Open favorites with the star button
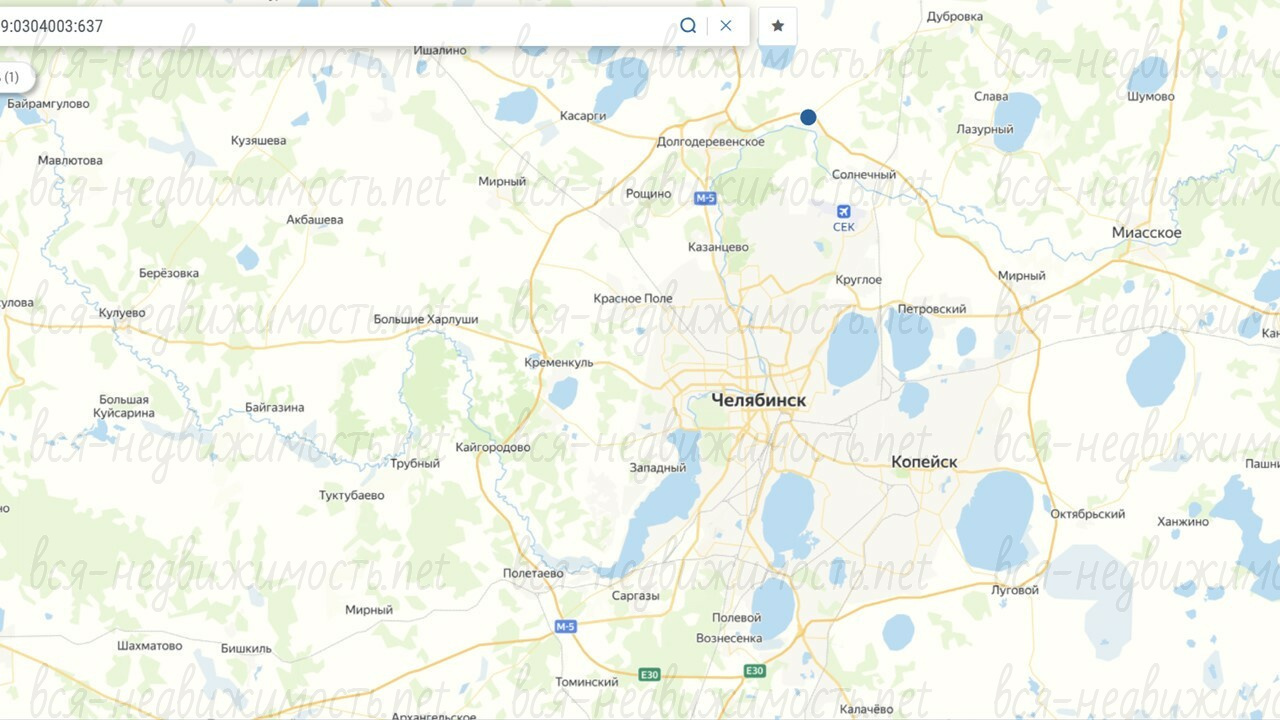The image size is (1280, 720). (777, 26)
